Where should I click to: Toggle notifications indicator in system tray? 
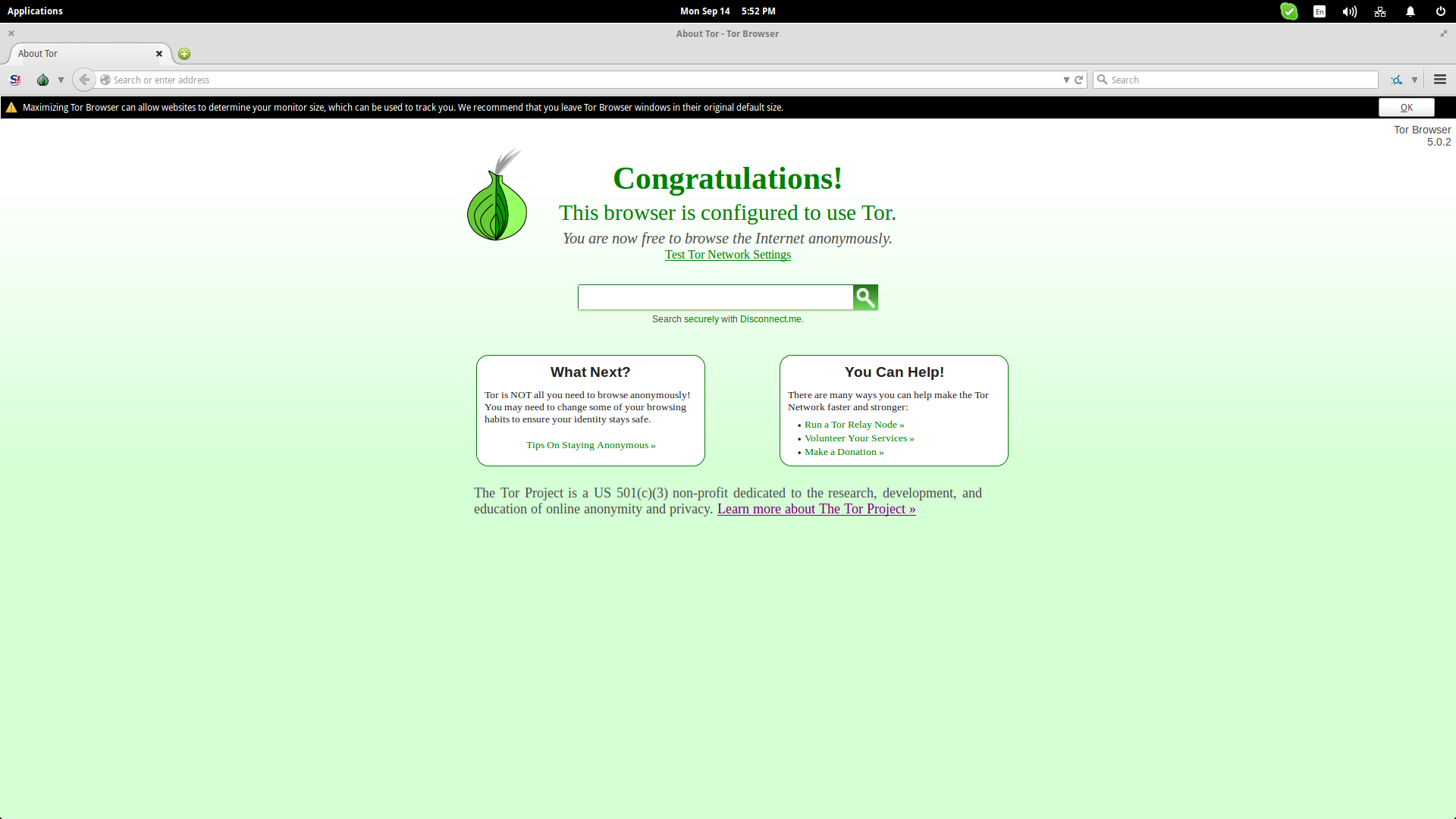coord(1409,11)
